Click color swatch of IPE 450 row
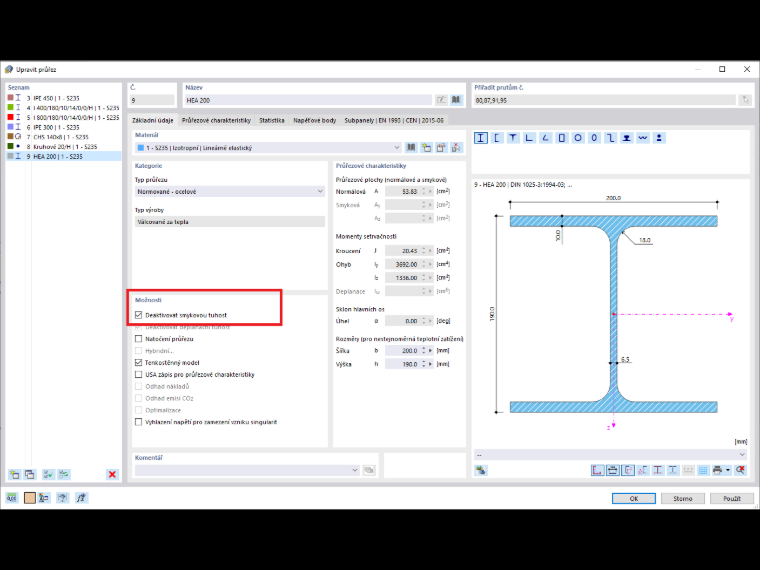This screenshot has height=570, width=760. click(11, 98)
